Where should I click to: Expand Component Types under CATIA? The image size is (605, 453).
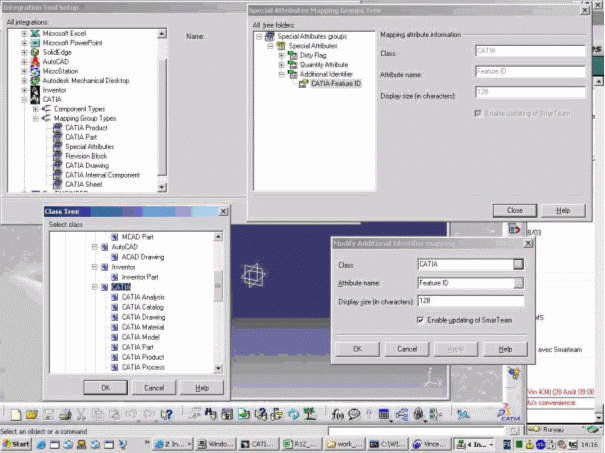(x=35, y=109)
